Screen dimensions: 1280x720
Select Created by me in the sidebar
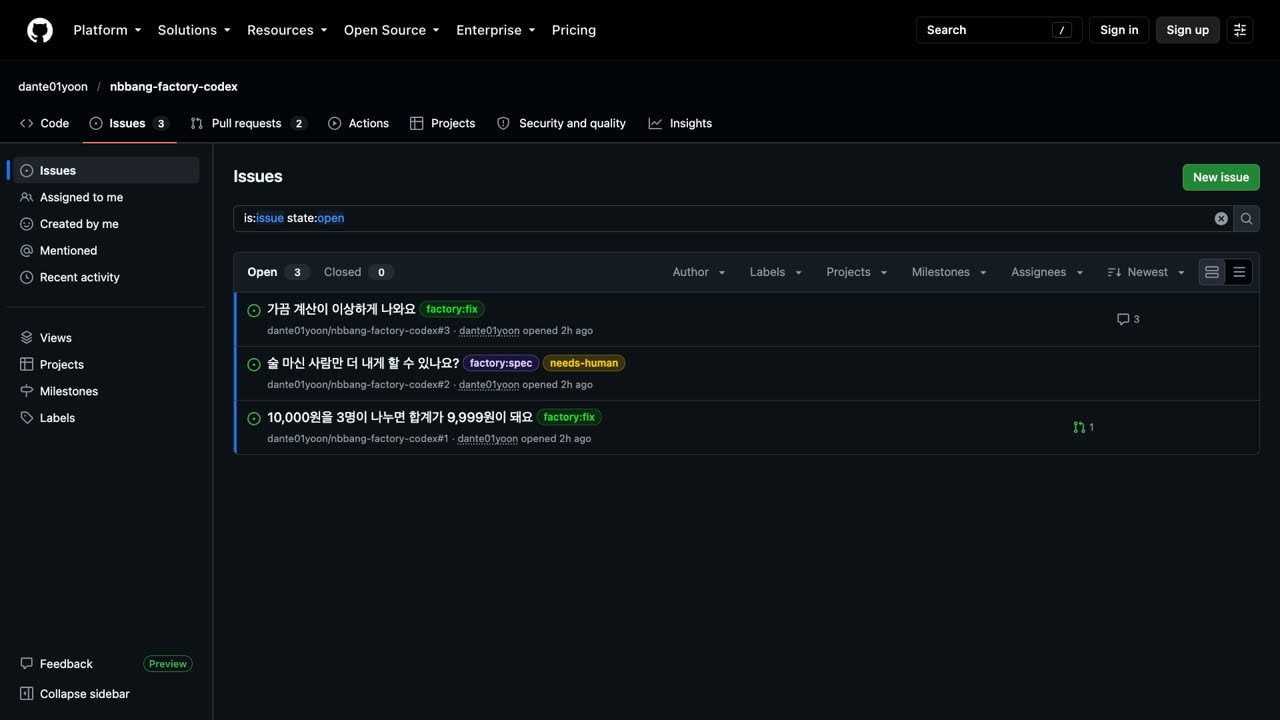105,224
